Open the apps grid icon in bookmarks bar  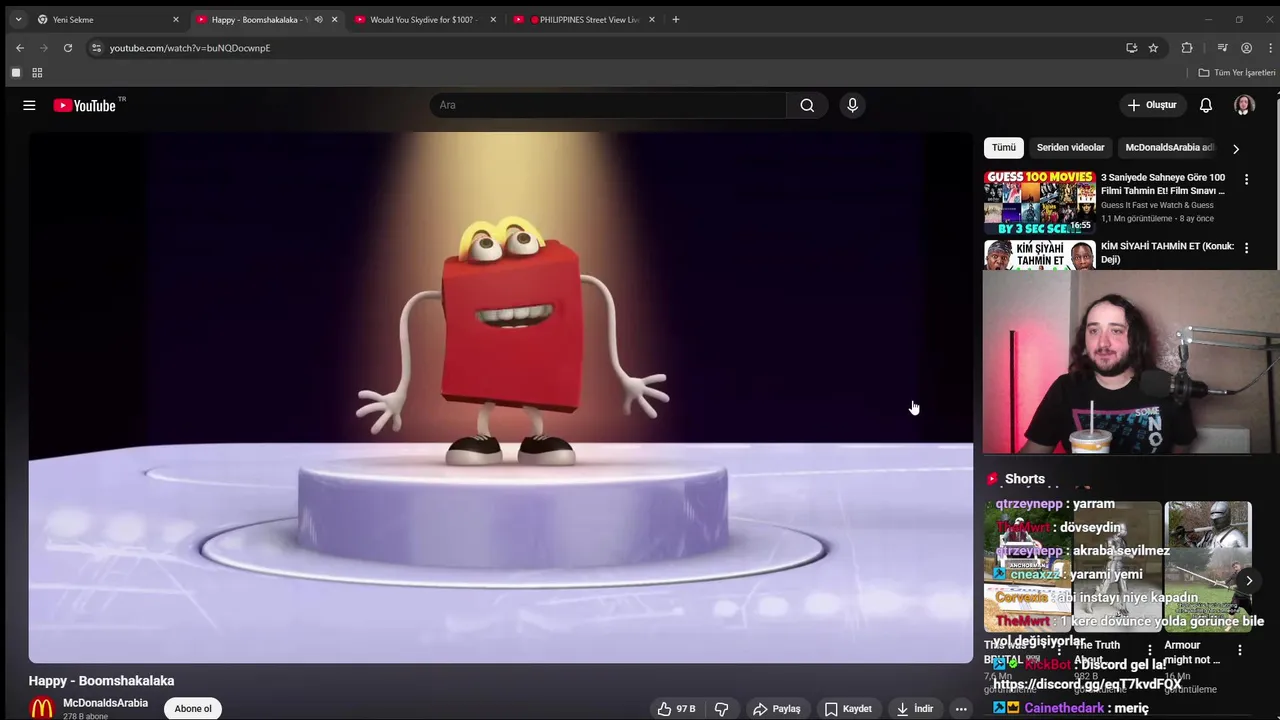[x=37, y=73]
